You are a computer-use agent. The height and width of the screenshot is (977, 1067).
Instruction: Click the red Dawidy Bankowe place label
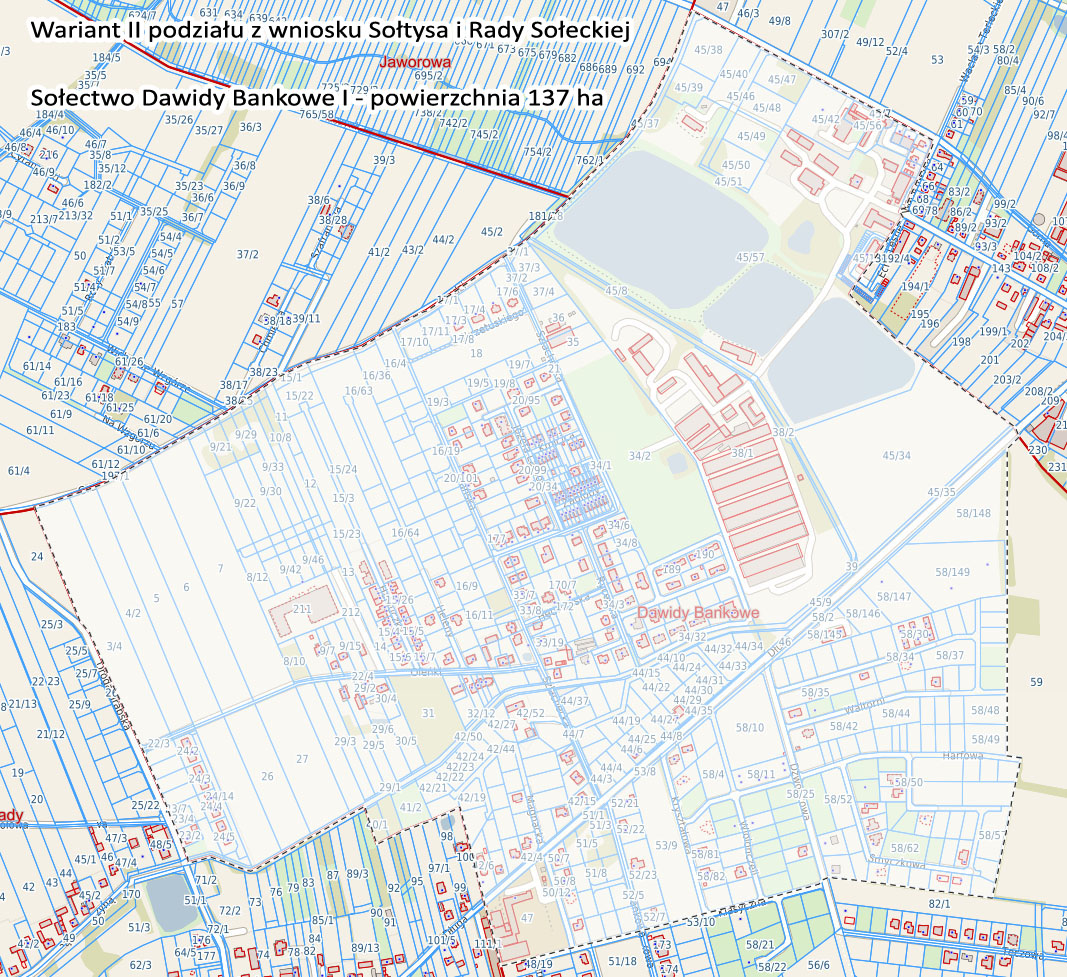pos(697,612)
